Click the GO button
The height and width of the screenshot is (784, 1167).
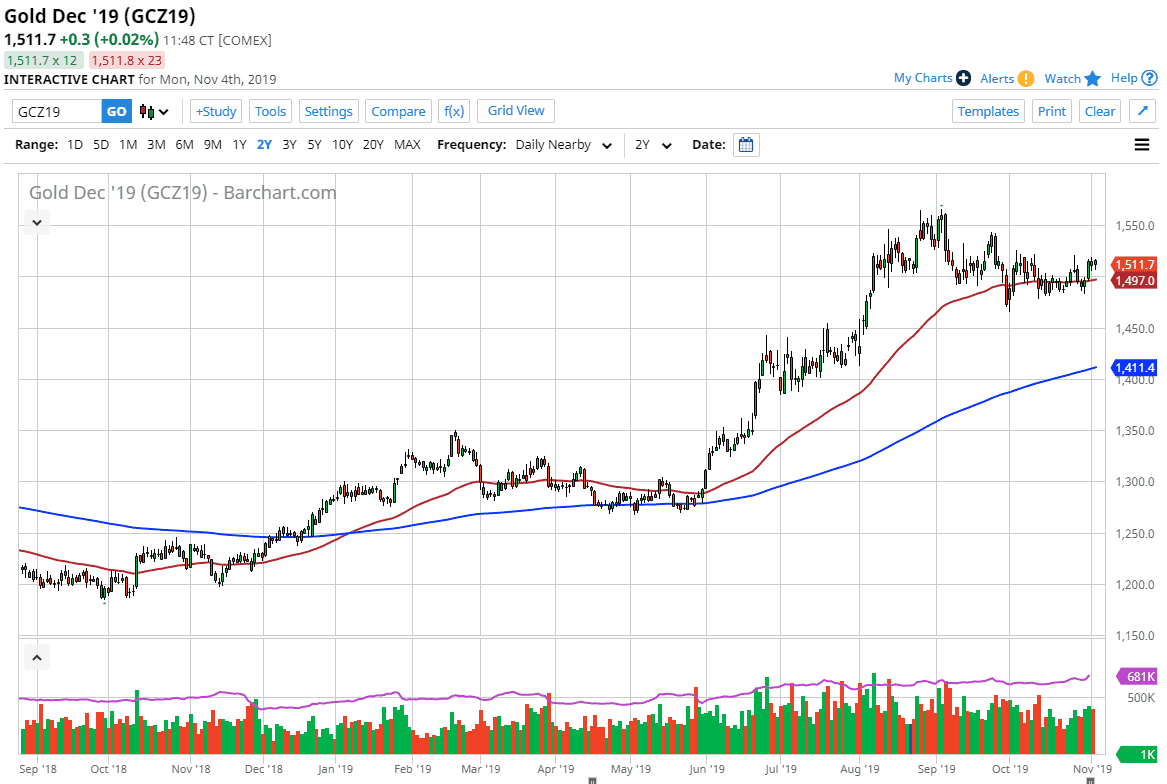[x=116, y=111]
